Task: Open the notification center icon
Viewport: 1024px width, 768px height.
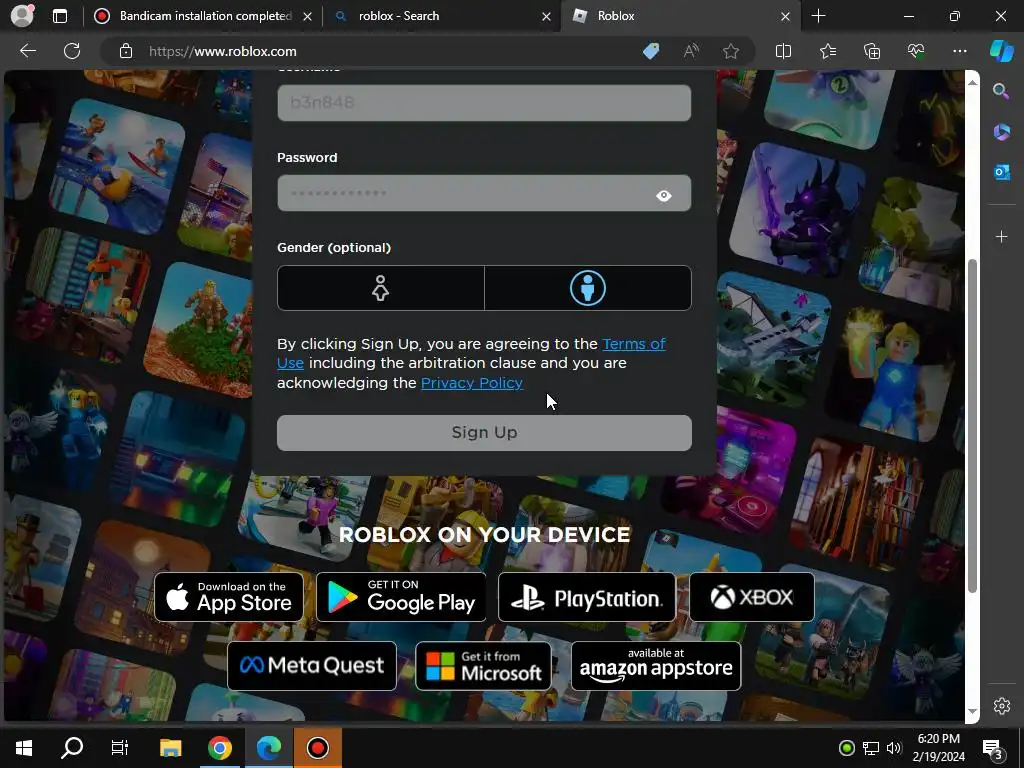Action: pyautogui.click(x=993, y=748)
